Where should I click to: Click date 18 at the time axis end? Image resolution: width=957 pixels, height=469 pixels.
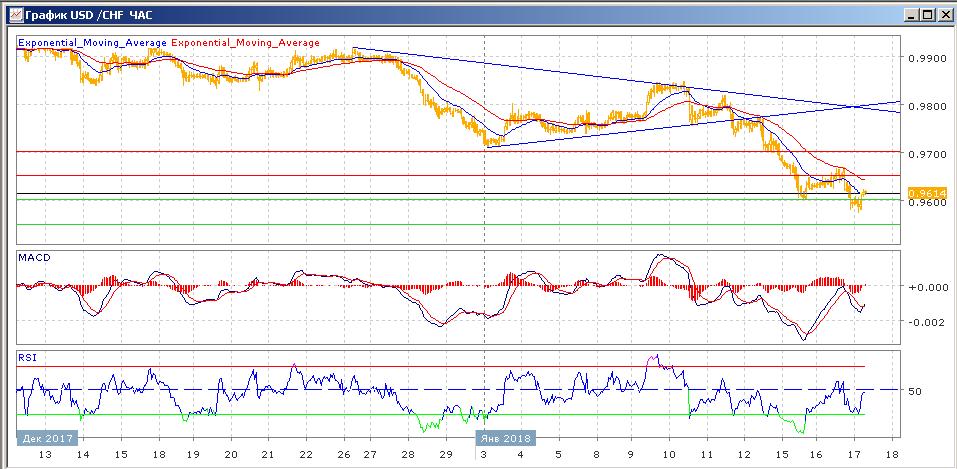[x=892, y=453]
